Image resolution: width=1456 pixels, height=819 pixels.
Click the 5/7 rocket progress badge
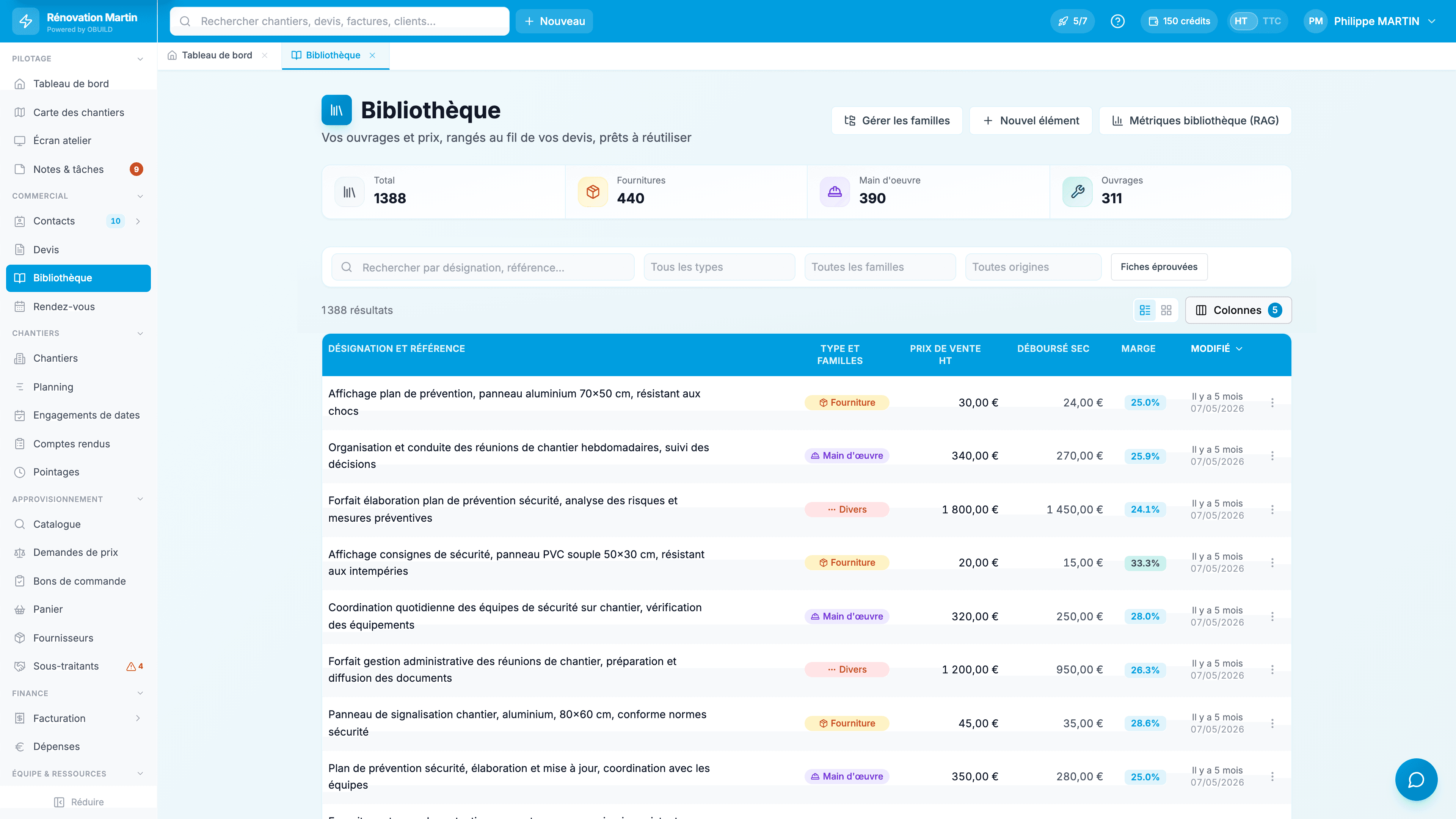(x=1072, y=21)
